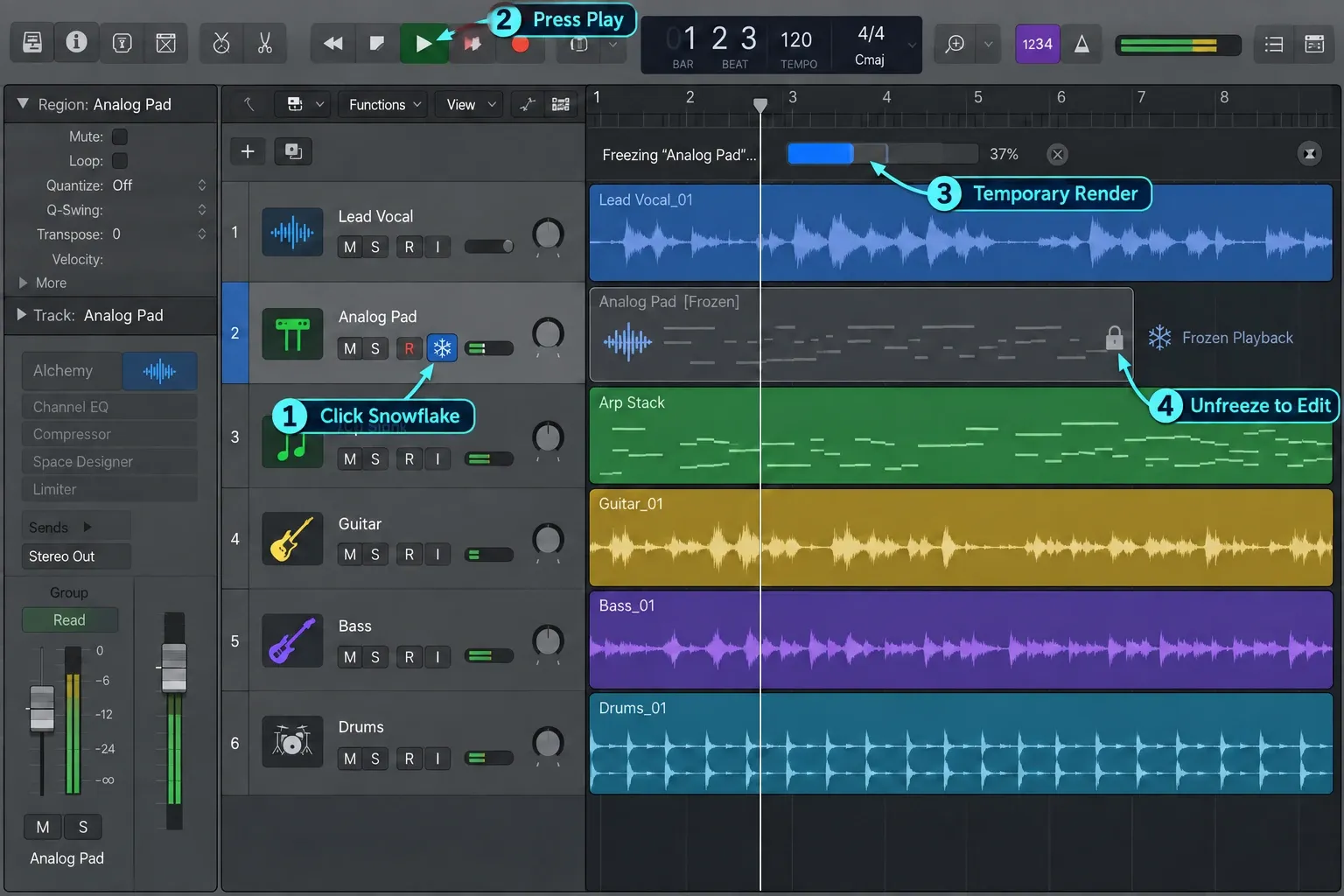Select the scissors tool icon
The image size is (1344, 896).
pyautogui.click(x=265, y=43)
